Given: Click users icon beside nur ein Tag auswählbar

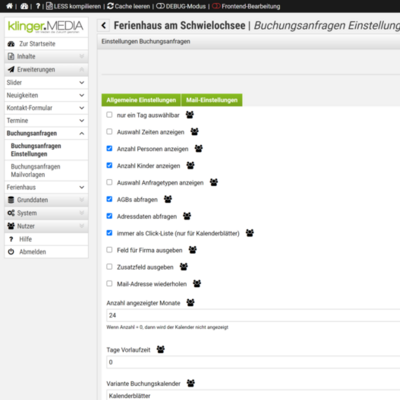Looking at the screenshot, I should pos(190,115).
